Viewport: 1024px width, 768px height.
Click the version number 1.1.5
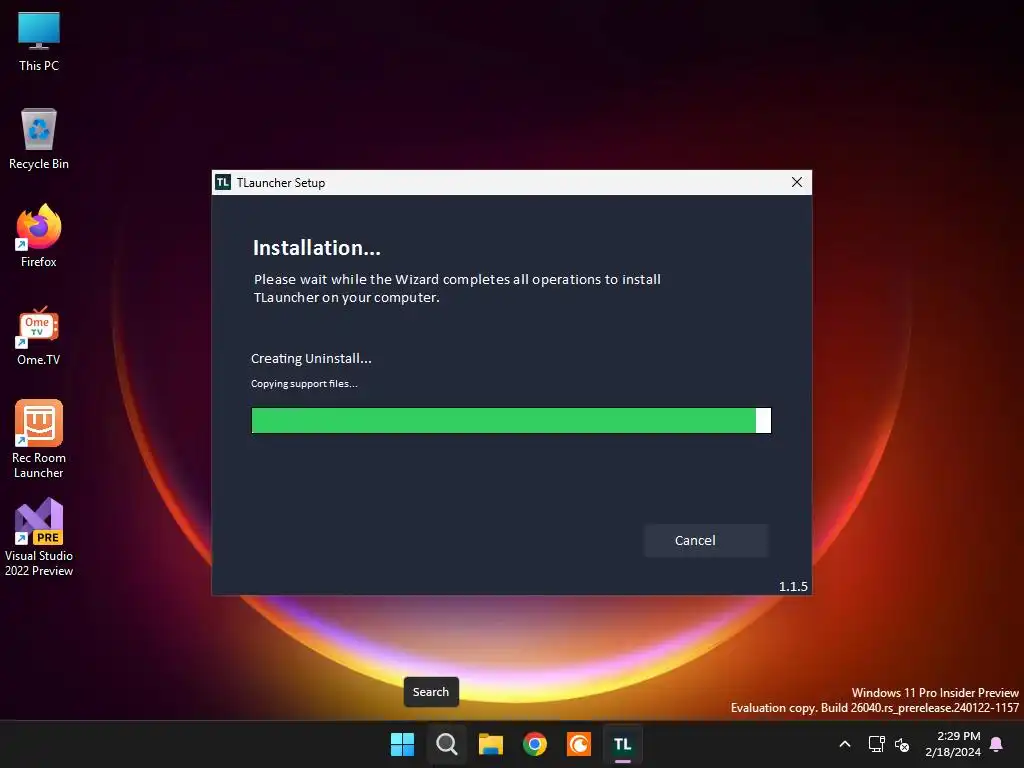(793, 586)
